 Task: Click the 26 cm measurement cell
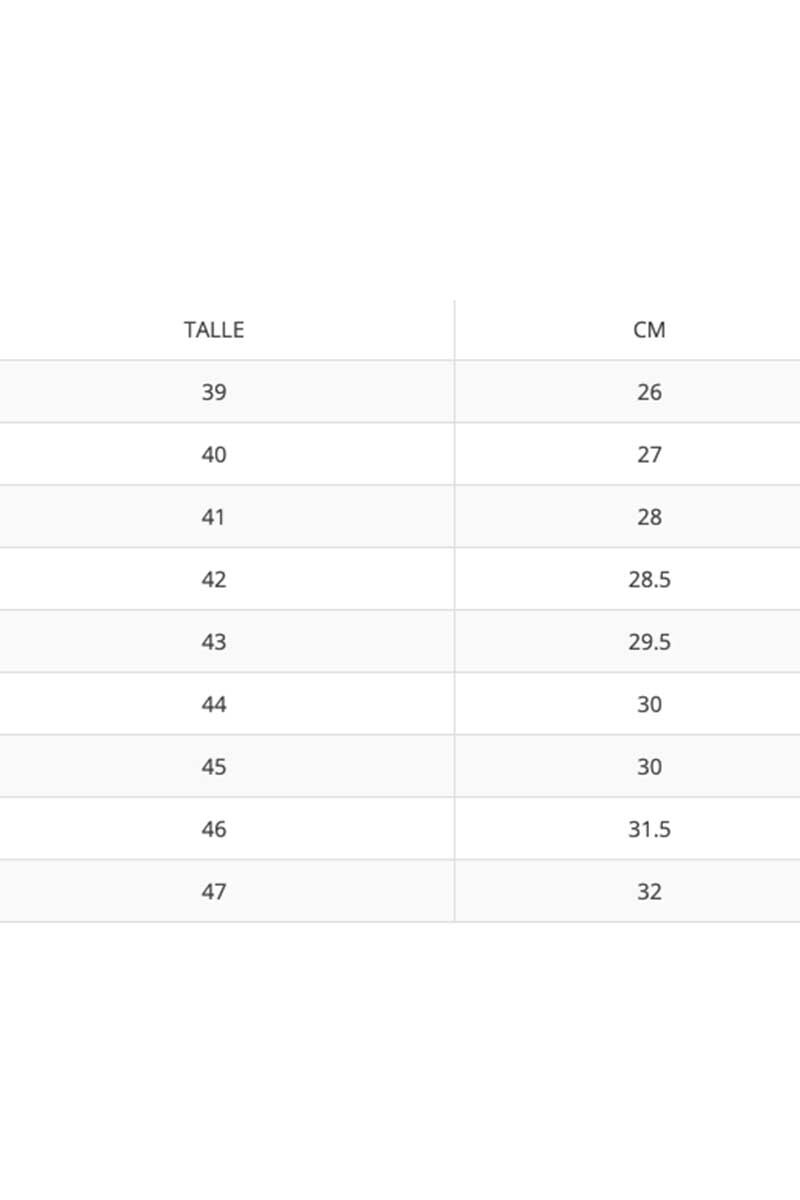pos(649,392)
